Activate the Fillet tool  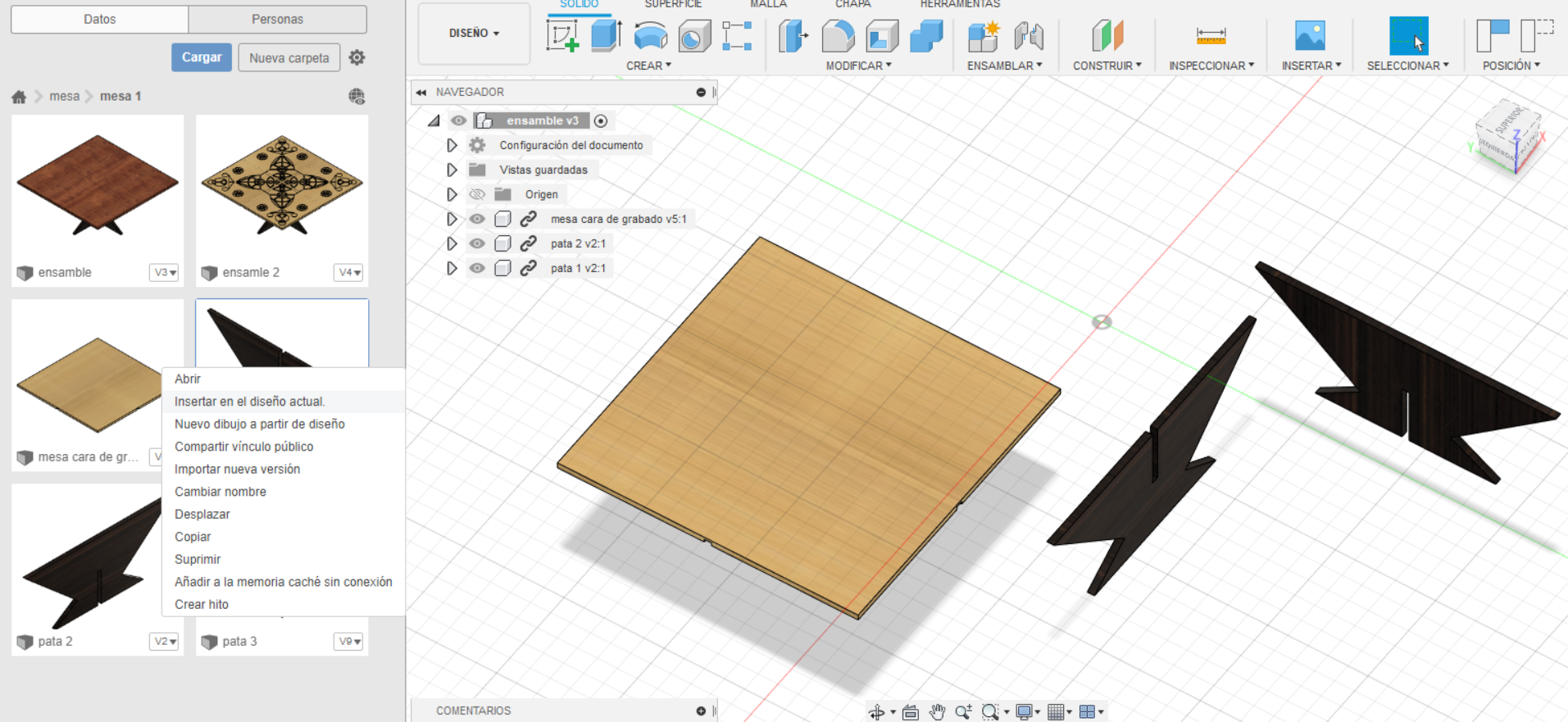coord(838,36)
